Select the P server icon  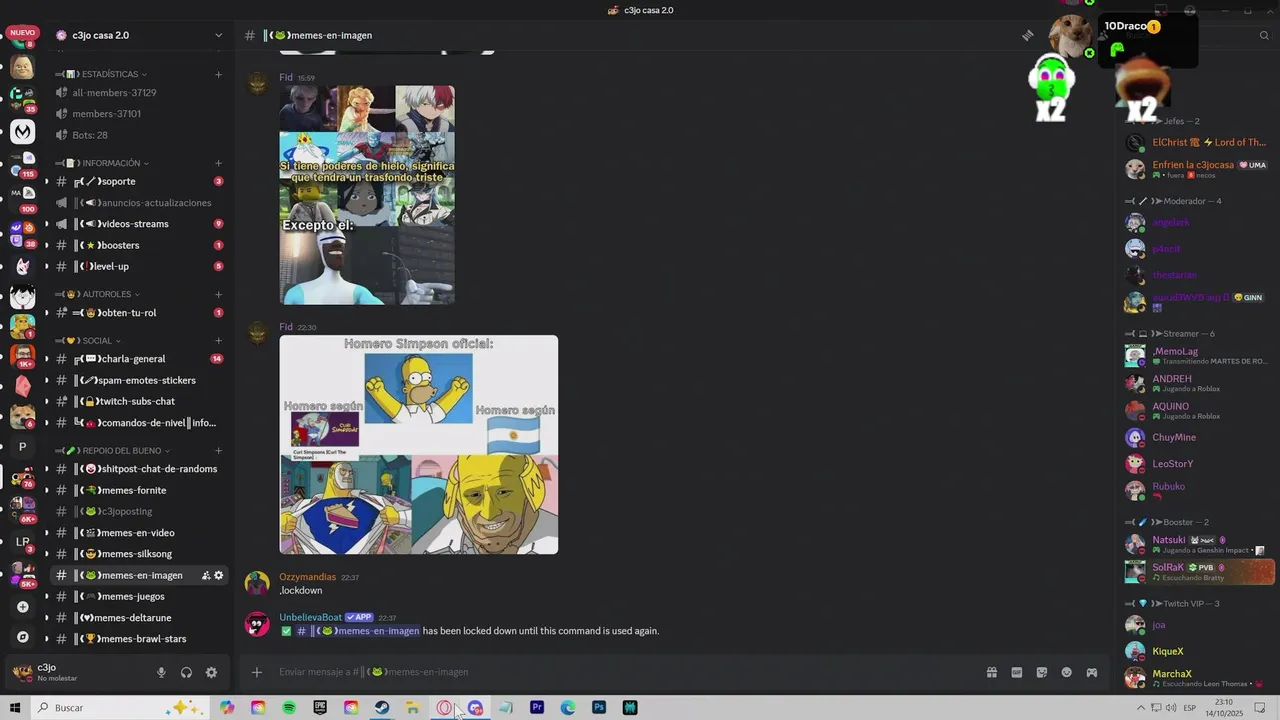click(x=22, y=447)
